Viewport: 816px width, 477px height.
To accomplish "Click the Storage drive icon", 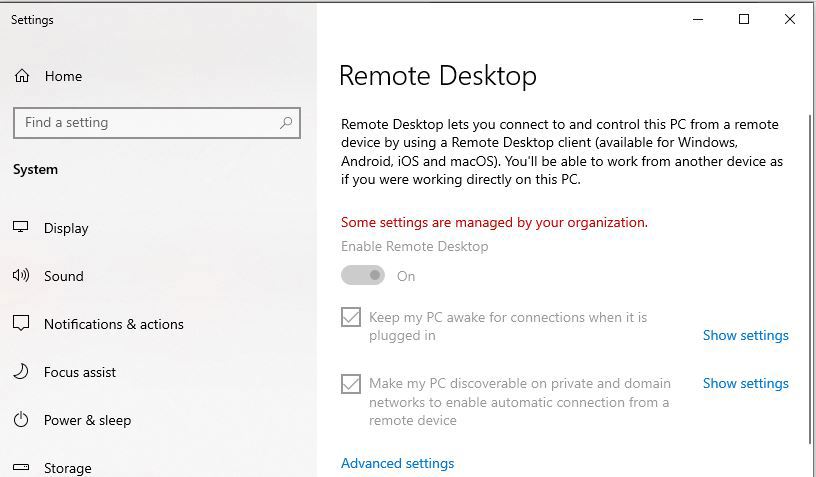I will click(x=21, y=467).
